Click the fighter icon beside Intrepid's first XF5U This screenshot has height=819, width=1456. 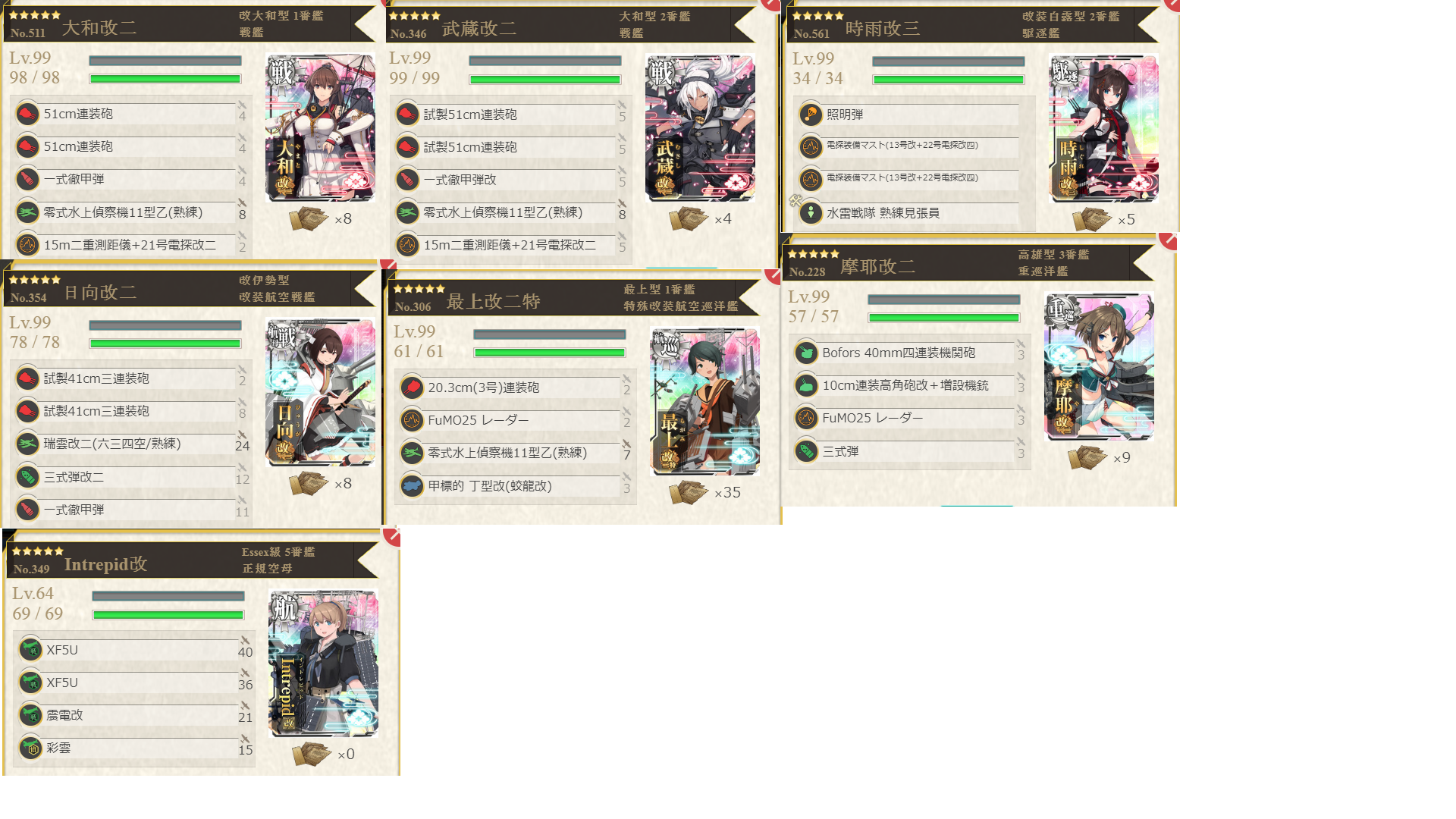pyautogui.click(x=30, y=650)
